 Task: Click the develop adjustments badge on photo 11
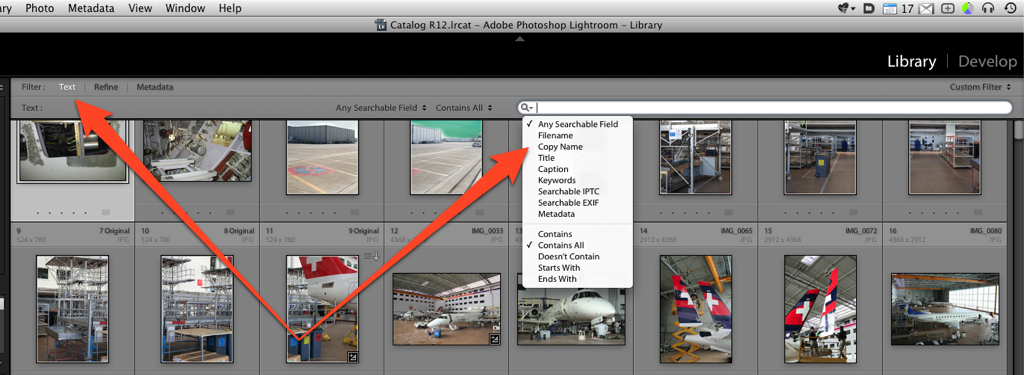tap(353, 357)
